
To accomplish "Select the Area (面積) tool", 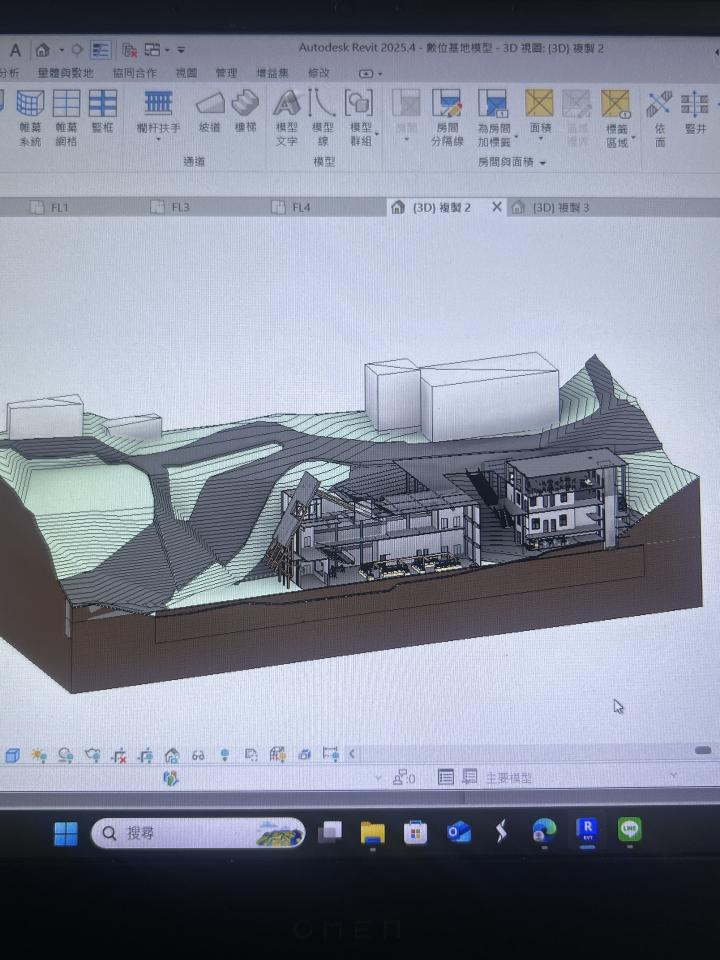I will click(540, 113).
